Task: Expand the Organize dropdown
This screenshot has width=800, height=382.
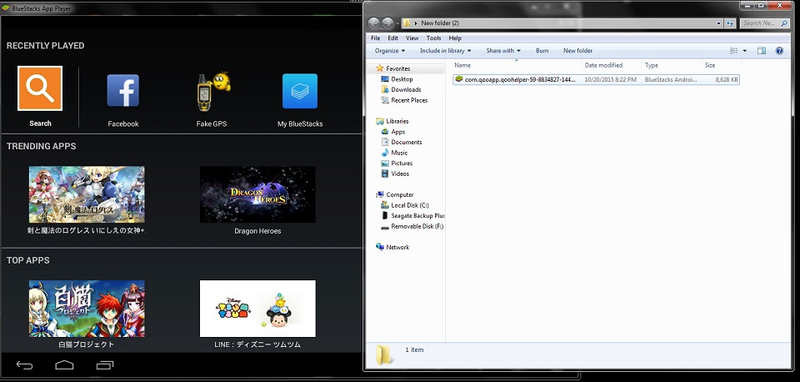Action: pos(390,50)
